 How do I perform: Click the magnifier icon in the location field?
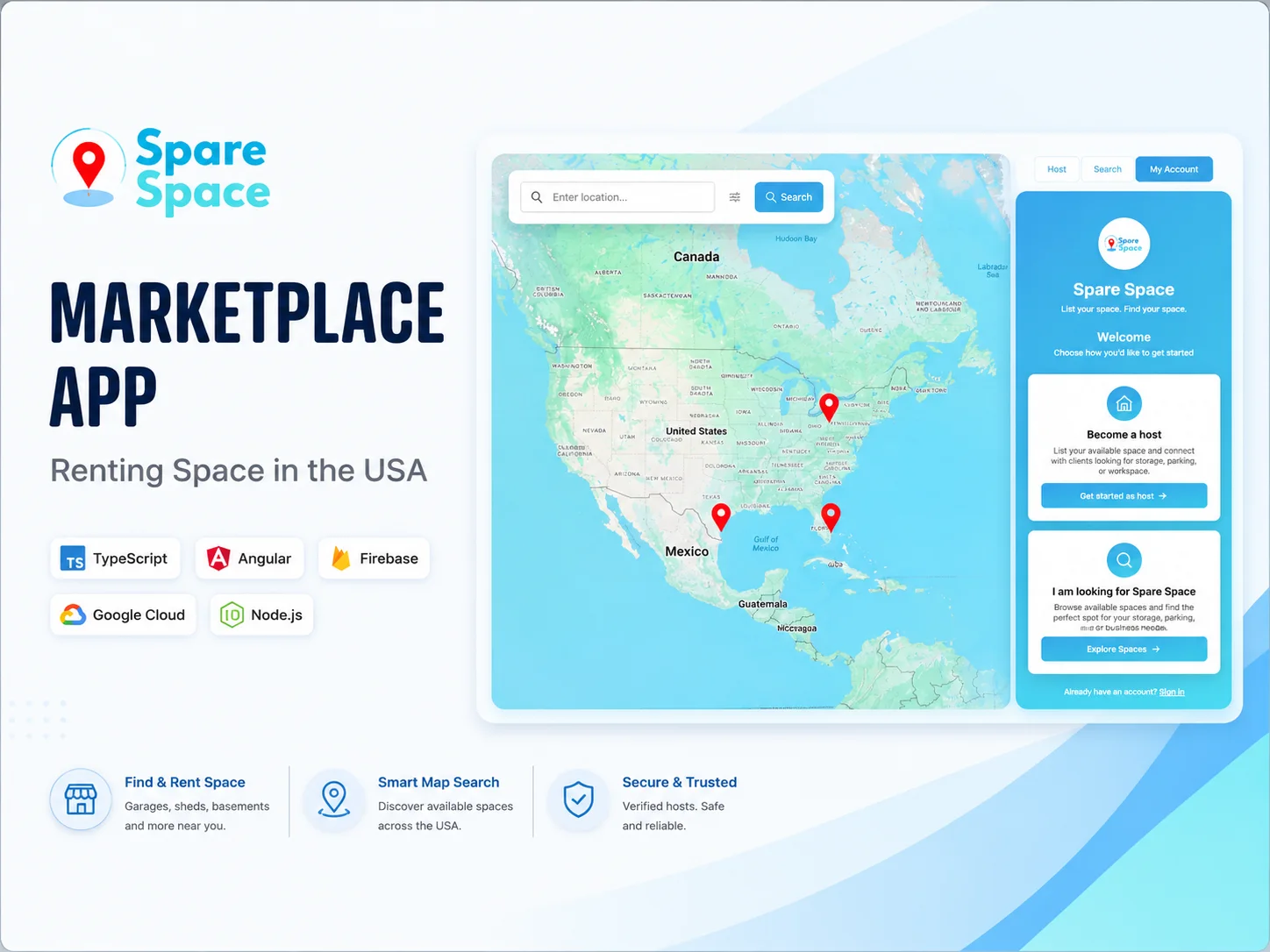click(x=537, y=197)
